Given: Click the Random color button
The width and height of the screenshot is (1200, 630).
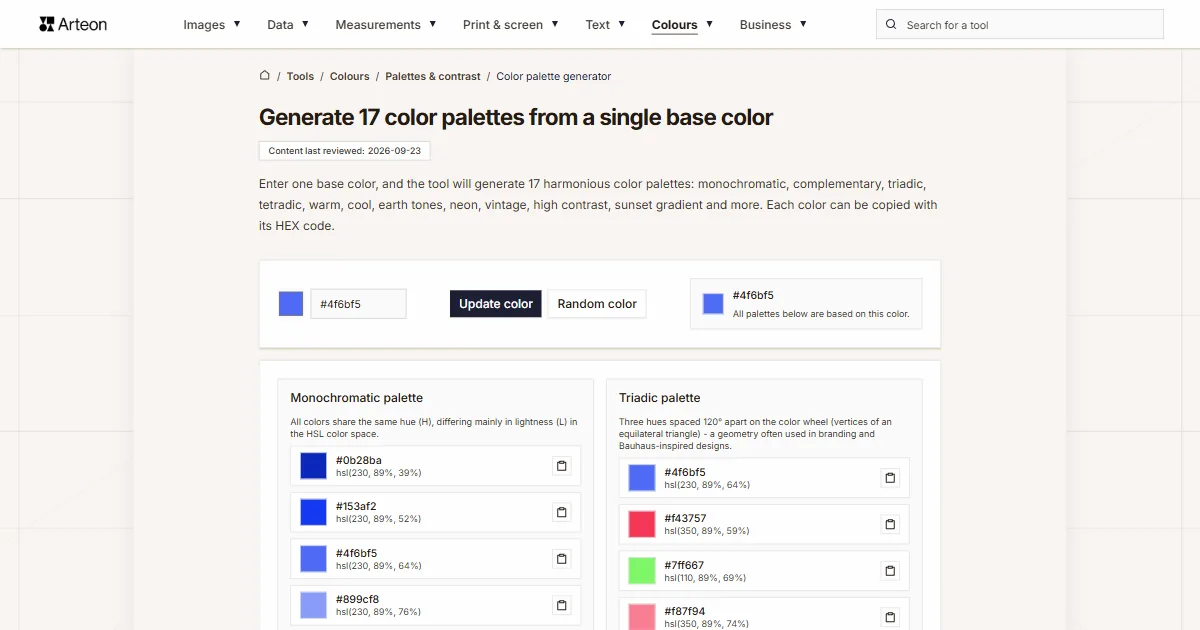Looking at the screenshot, I should (x=597, y=304).
